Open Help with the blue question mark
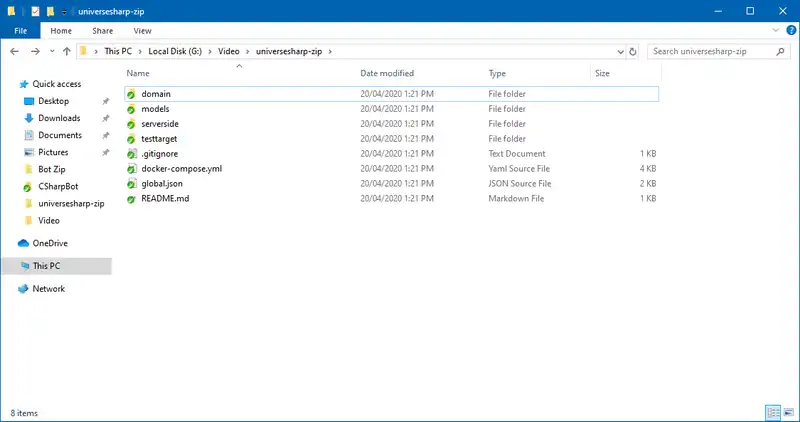Image resolution: width=800 pixels, height=422 pixels. click(790, 31)
